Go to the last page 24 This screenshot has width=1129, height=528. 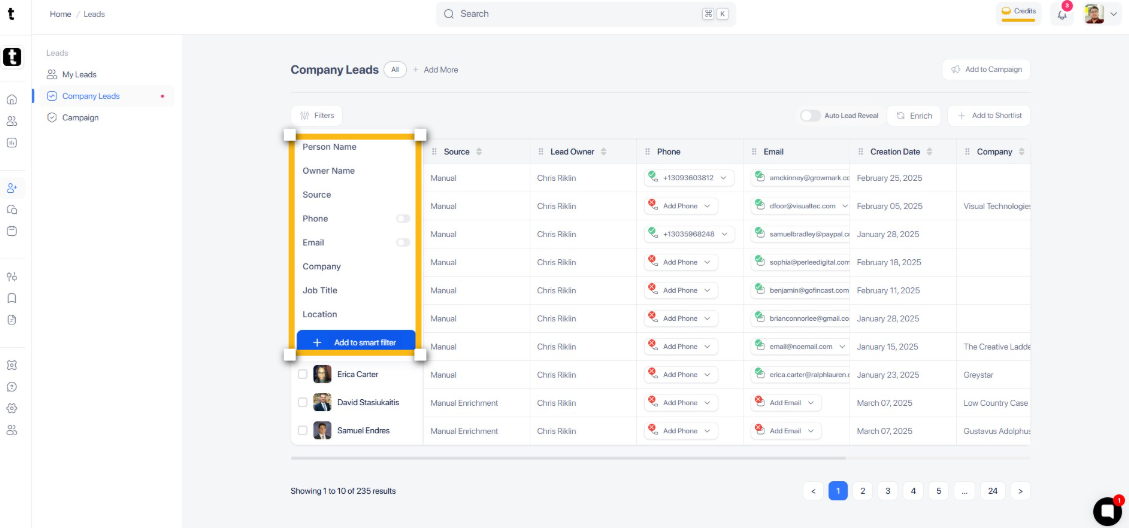[992, 491]
